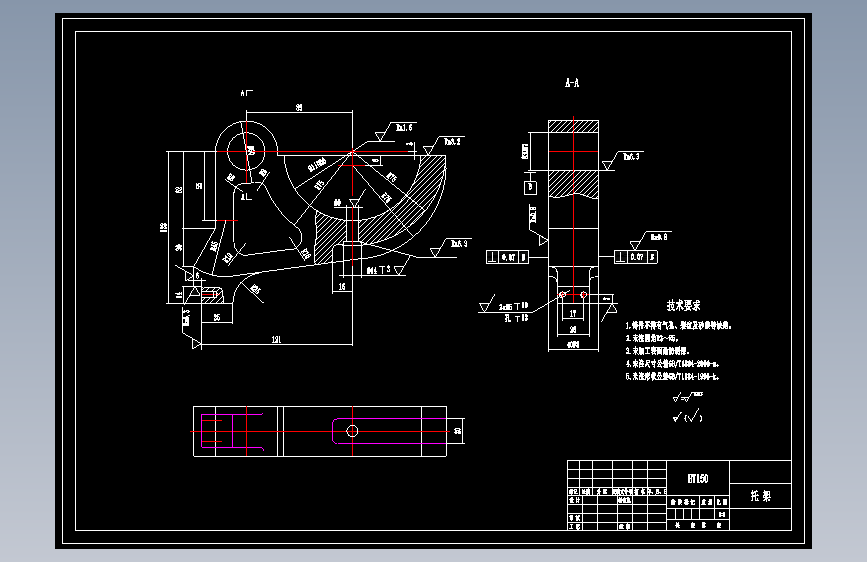Click the A-A section view label
Screen dimensions: 867x562
[x=572, y=83]
